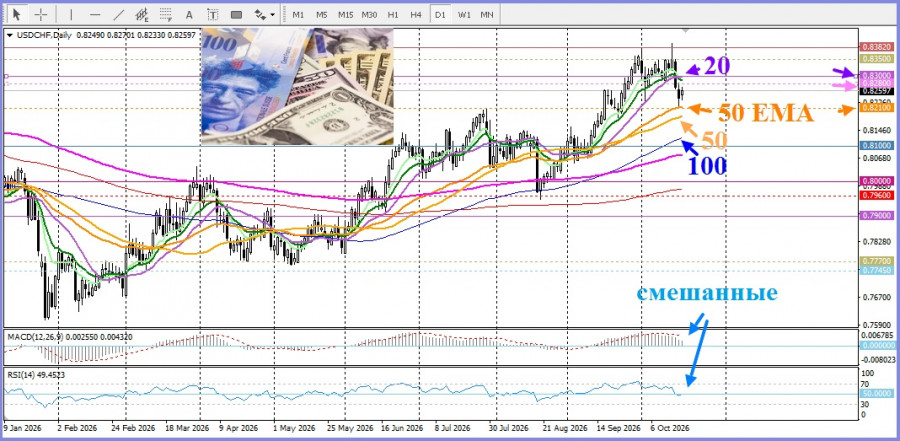Select the equidistant channel tool
This screenshot has width=900, height=441.
coord(142,14)
